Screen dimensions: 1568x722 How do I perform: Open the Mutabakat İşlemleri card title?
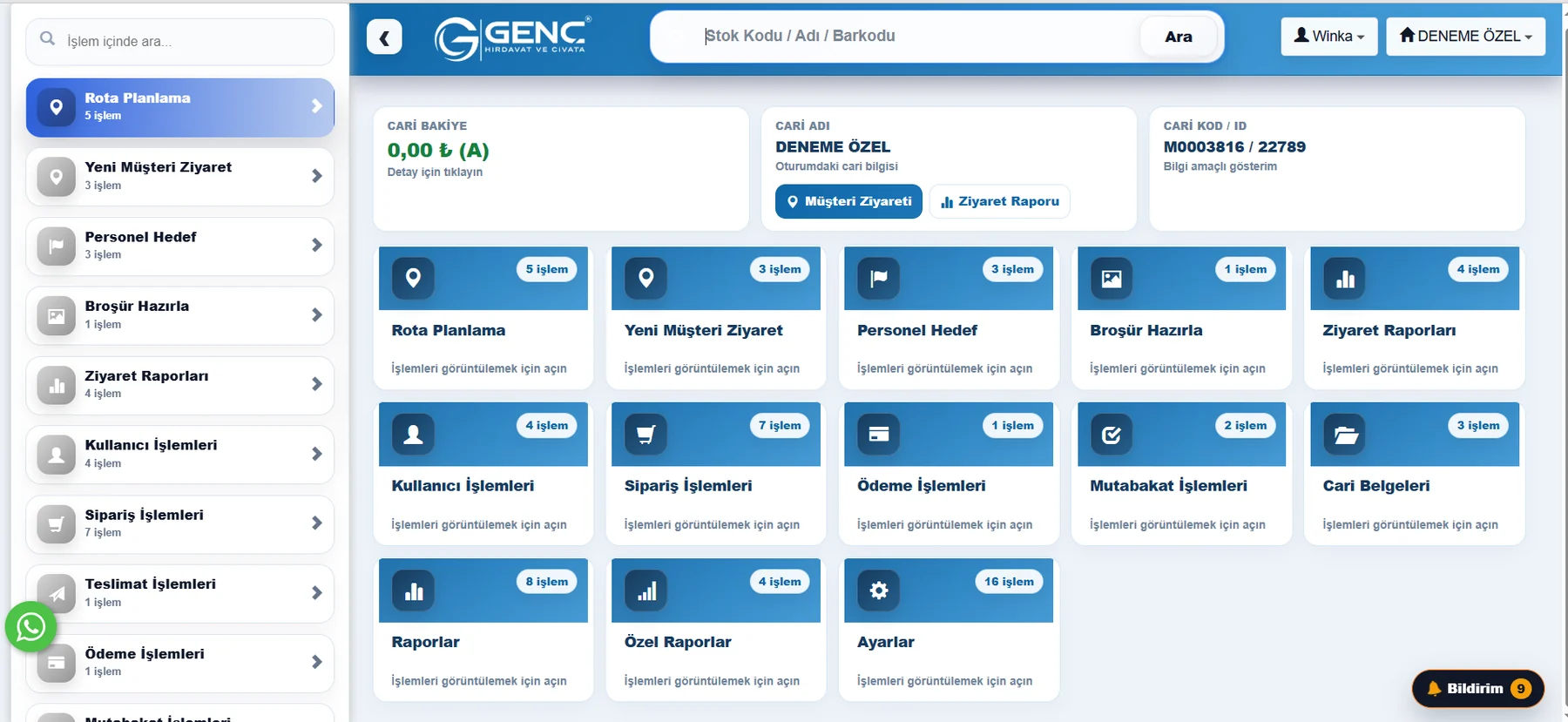pos(1168,486)
